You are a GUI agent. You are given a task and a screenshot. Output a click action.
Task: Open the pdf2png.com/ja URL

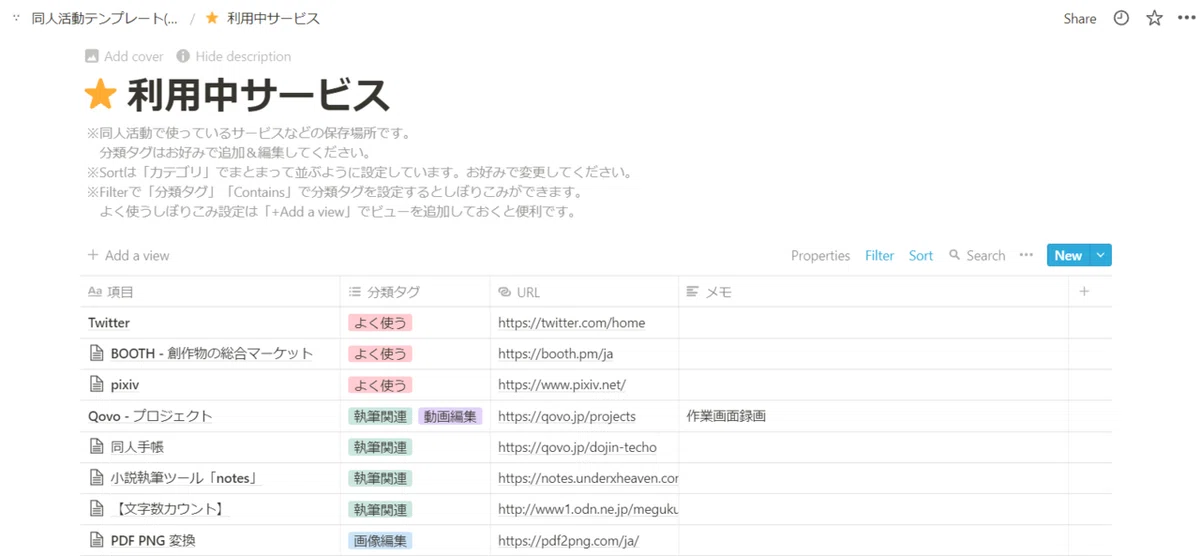568,540
